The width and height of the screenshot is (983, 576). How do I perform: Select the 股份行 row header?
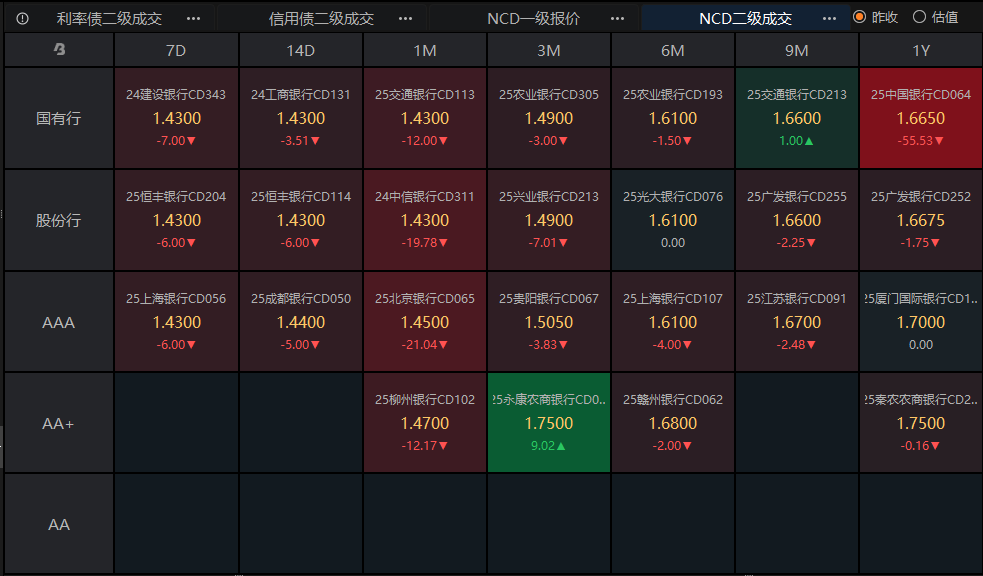[59, 220]
